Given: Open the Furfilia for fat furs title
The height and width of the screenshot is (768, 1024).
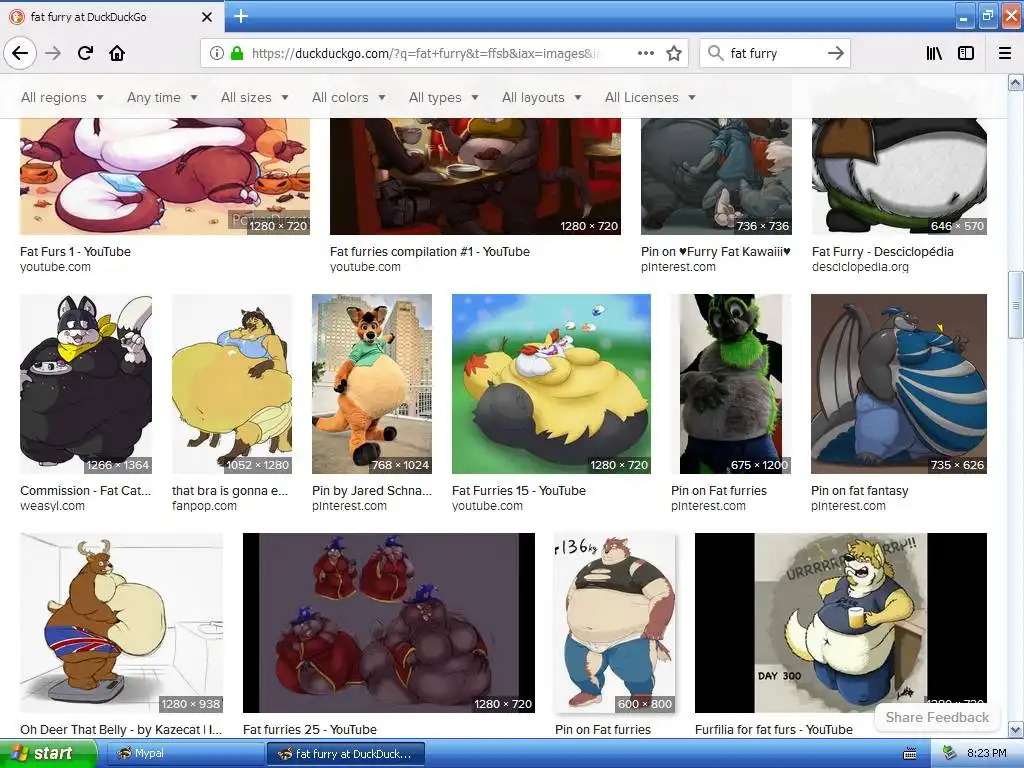Looking at the screenshot, I should [774, 729].
